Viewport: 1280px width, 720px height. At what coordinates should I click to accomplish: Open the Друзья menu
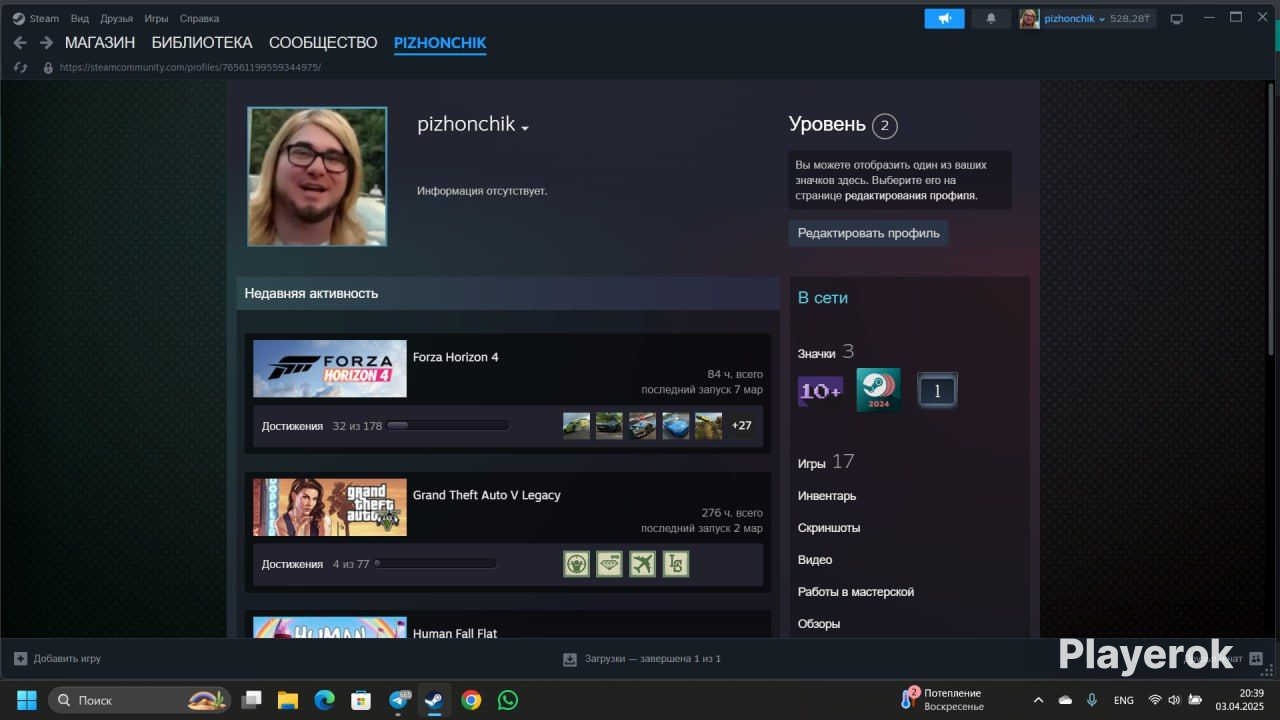point(116,18)
